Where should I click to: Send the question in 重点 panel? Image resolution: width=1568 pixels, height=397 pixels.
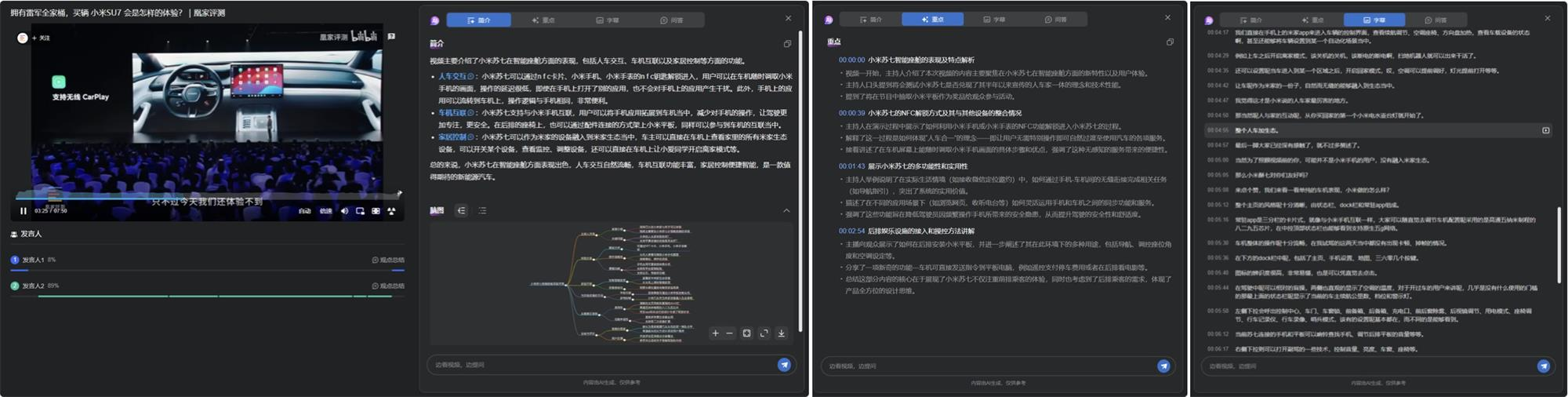(1163, 366)
